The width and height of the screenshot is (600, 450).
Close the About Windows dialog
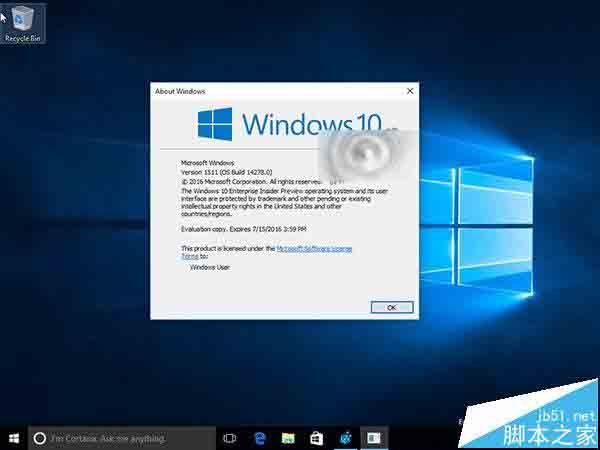pos(410,91)
